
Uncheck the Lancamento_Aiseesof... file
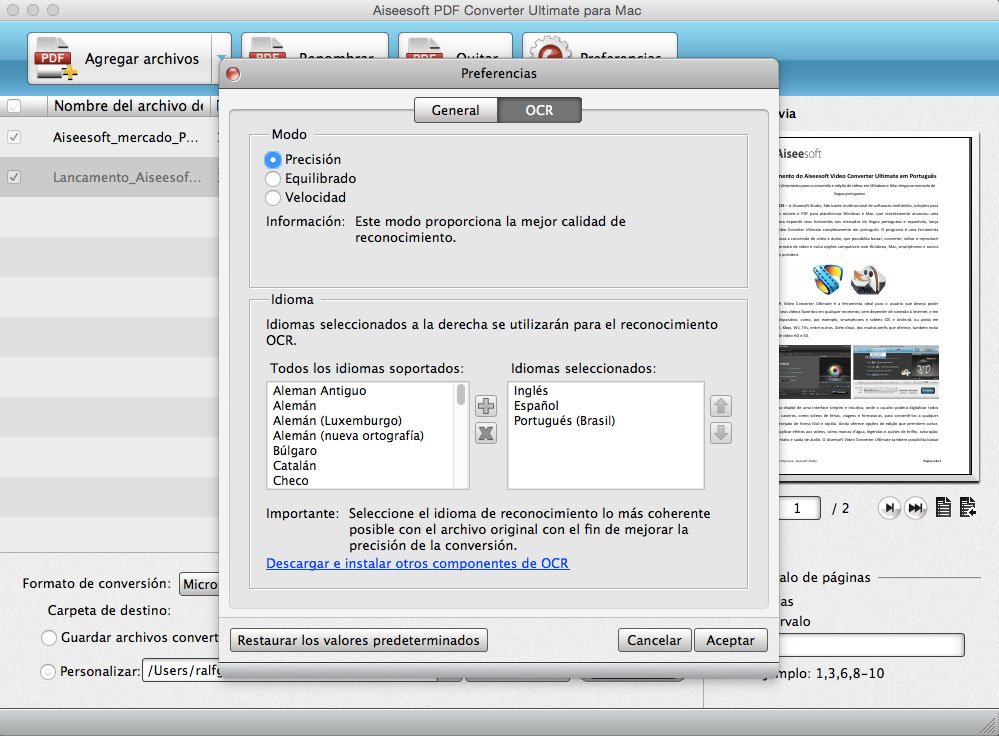pos(13,177)
